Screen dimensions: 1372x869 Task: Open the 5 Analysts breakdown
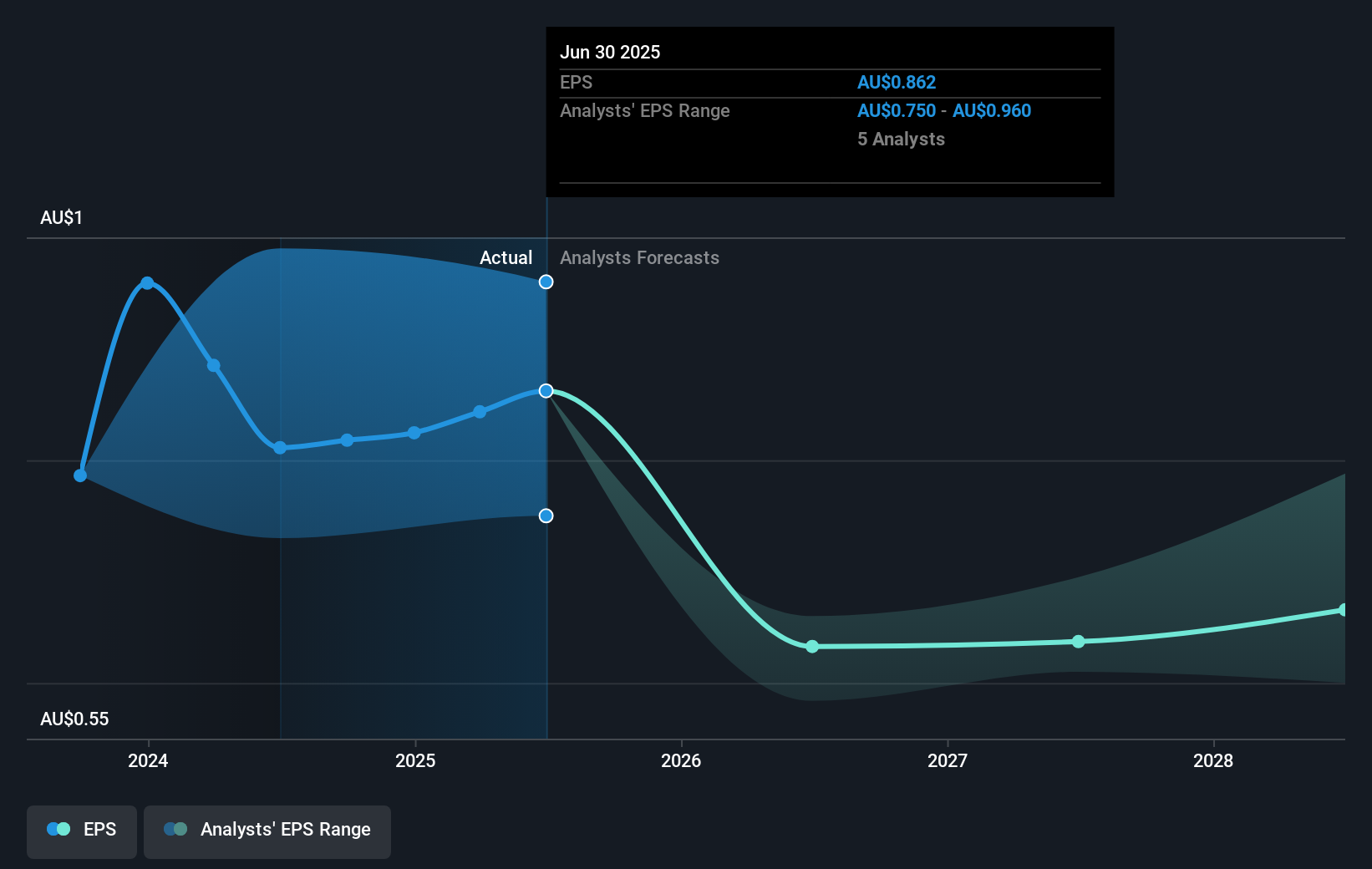[x=900, y=140]
